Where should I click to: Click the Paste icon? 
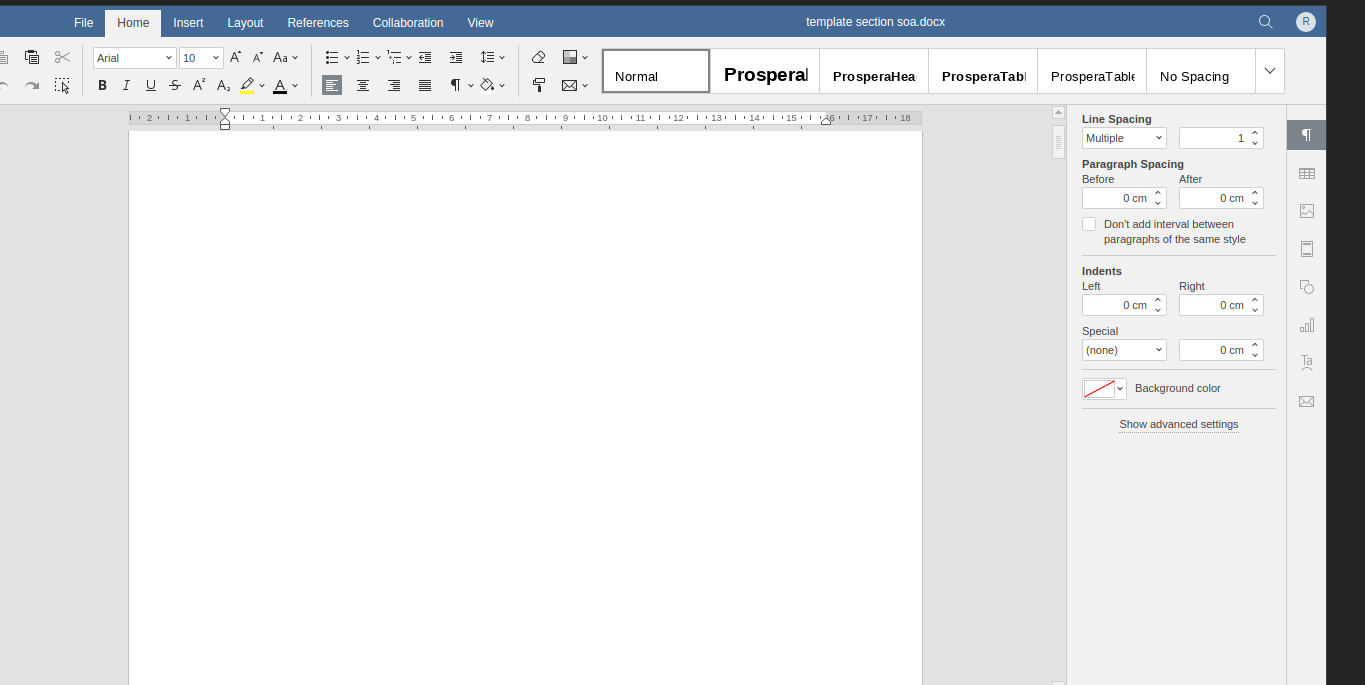[x=32, y=58]
